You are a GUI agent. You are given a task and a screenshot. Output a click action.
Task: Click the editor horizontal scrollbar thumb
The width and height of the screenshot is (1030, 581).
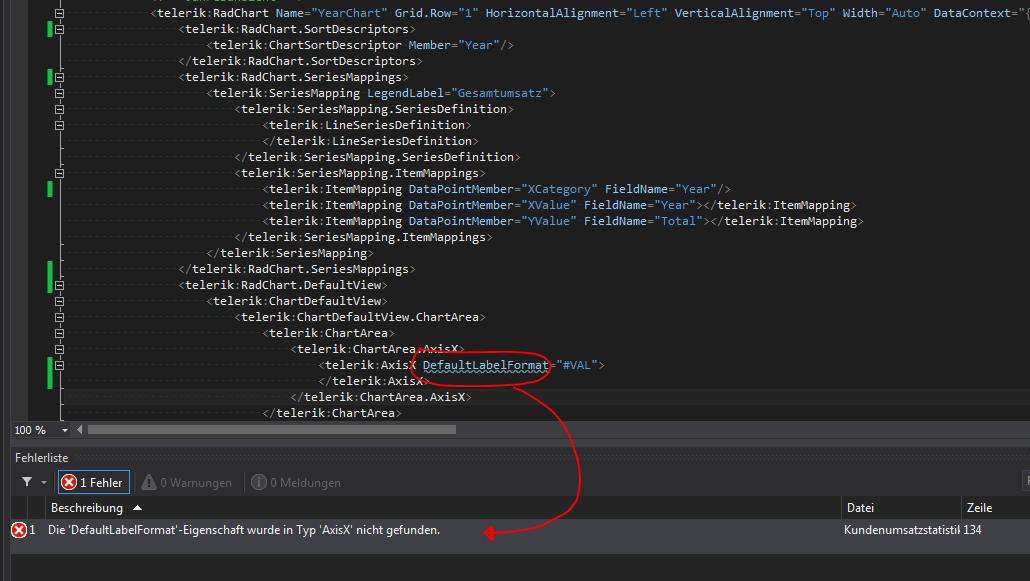tap(271, 430)
